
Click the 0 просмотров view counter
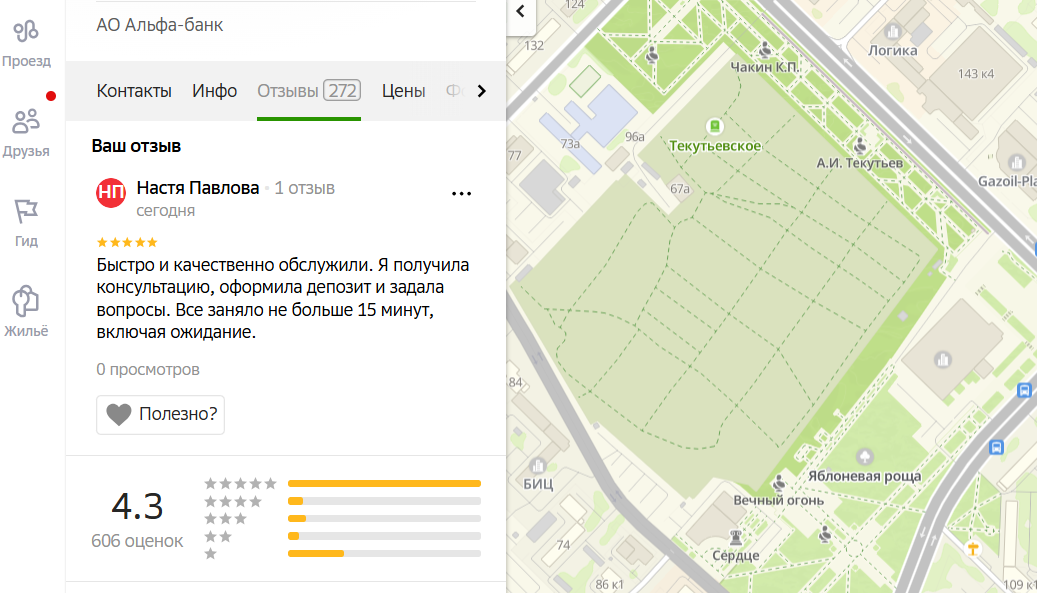148,369
